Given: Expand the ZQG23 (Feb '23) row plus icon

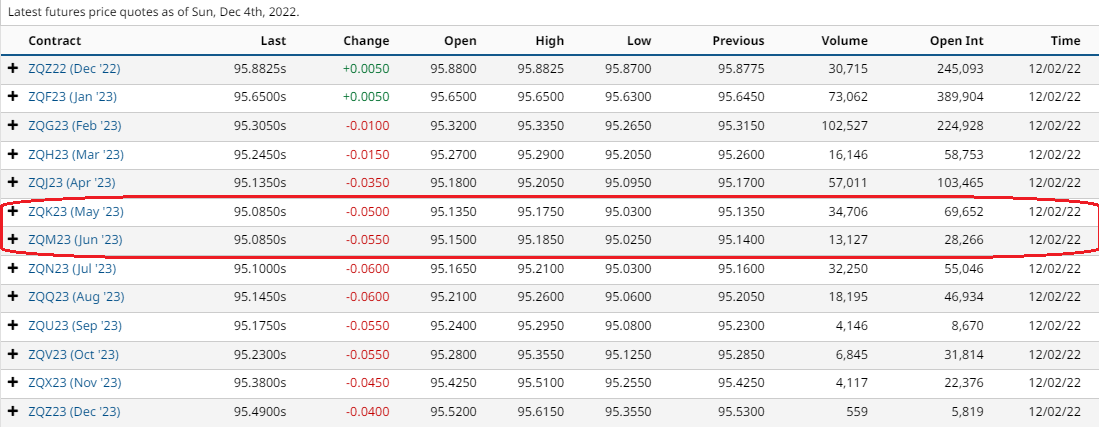Looking at the screenshot, I should [13, 127].
